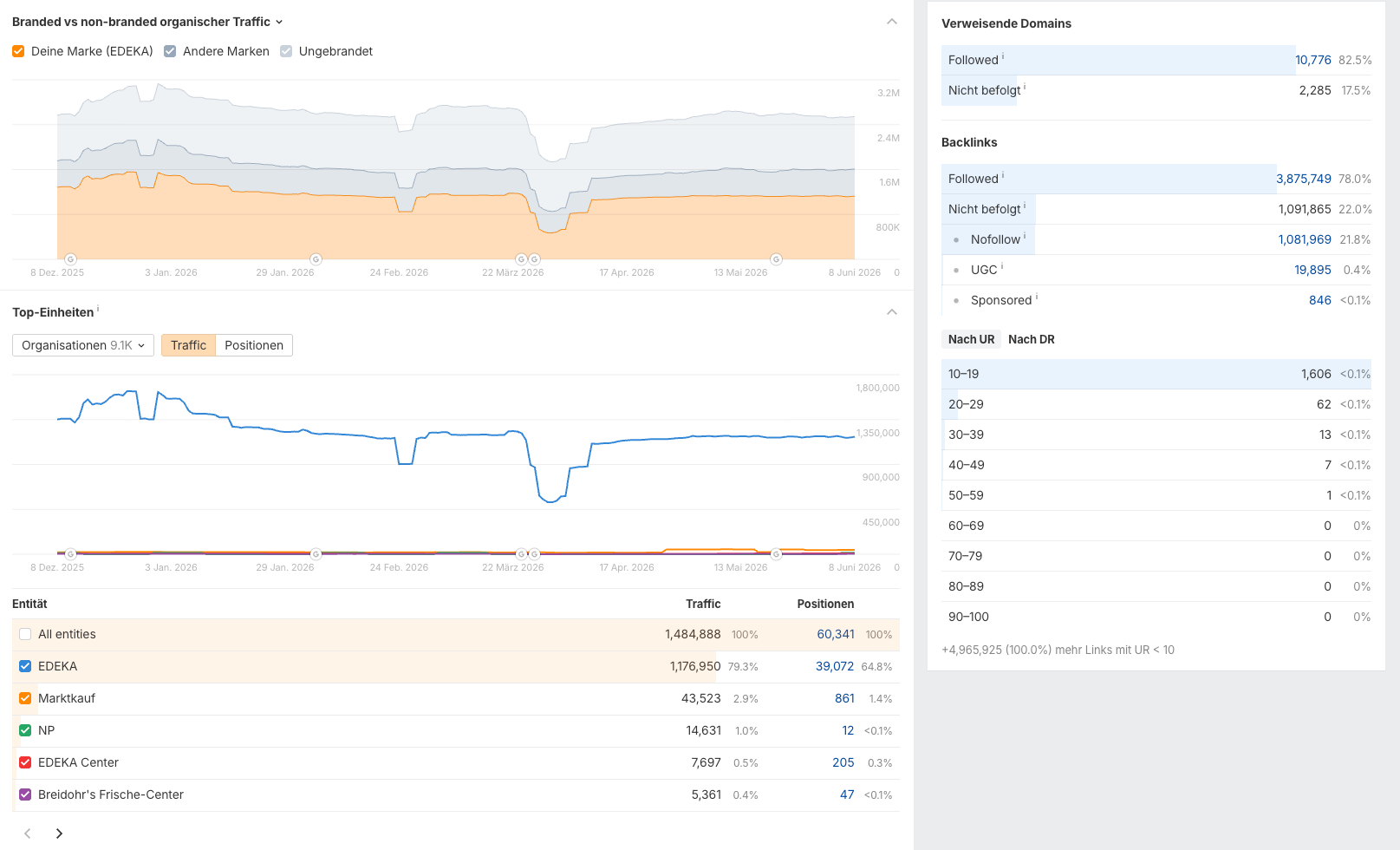This screenshot has width=1400, height=850.
Task: Switch to the Traffic tab
Action: click(188, 345)
